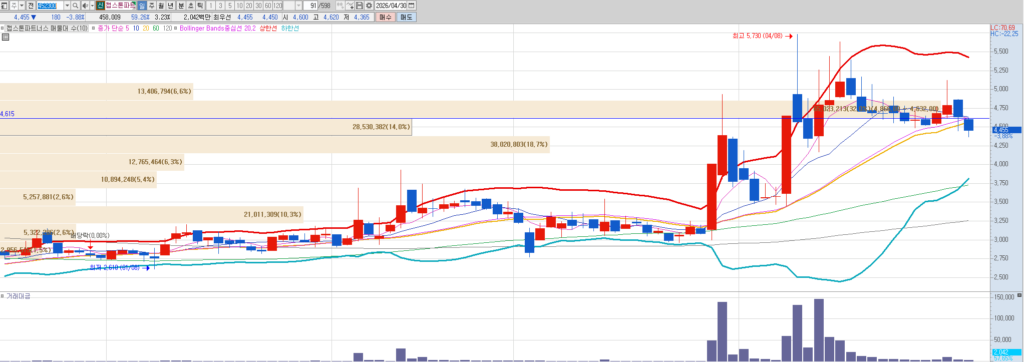
Task: Expand the dropdown arrow beside the left 주 button
Action: pyautogui.click(x=22, y=5)
